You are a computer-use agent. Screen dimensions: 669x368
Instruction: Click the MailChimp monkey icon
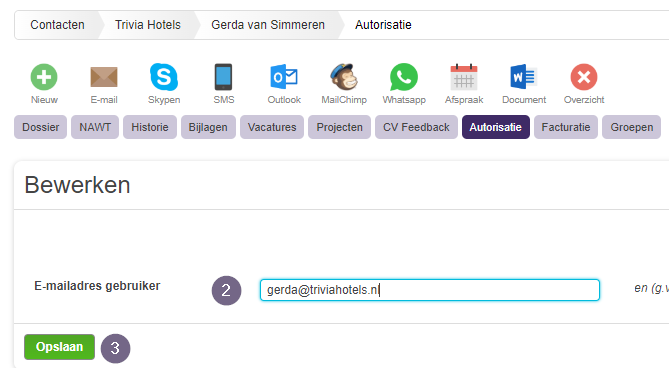(344, 77)
